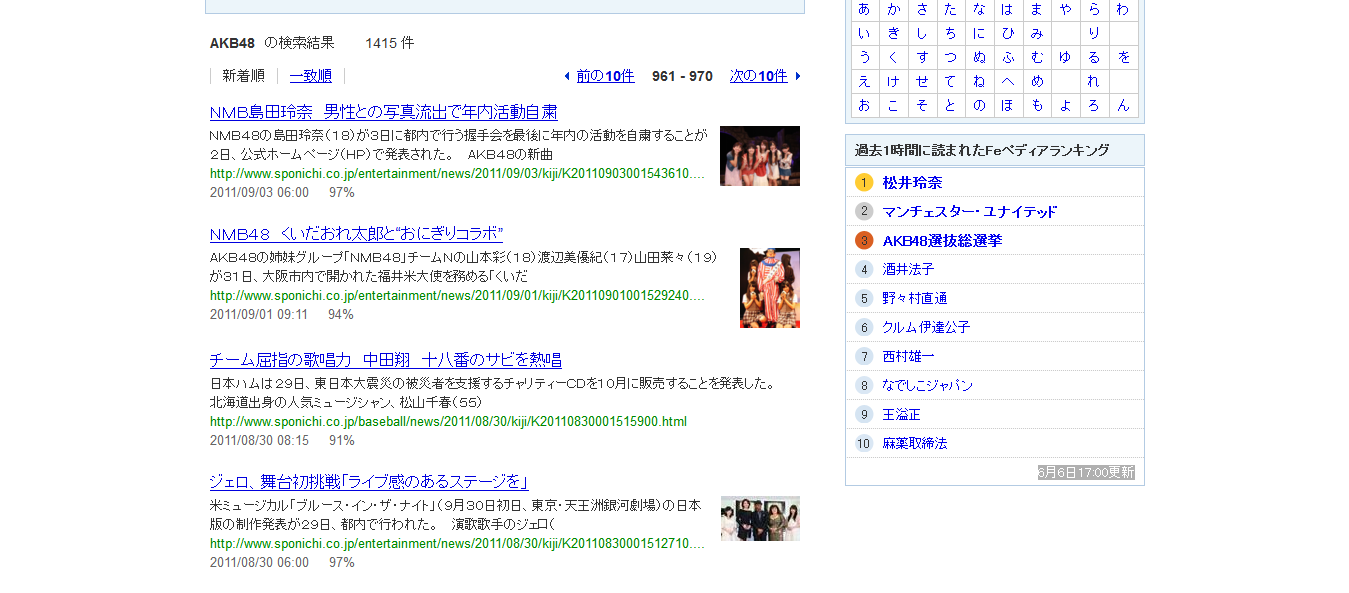
Task: Open ranking entry AKB48選抜総選挙
Action: (x=942, y=240)
